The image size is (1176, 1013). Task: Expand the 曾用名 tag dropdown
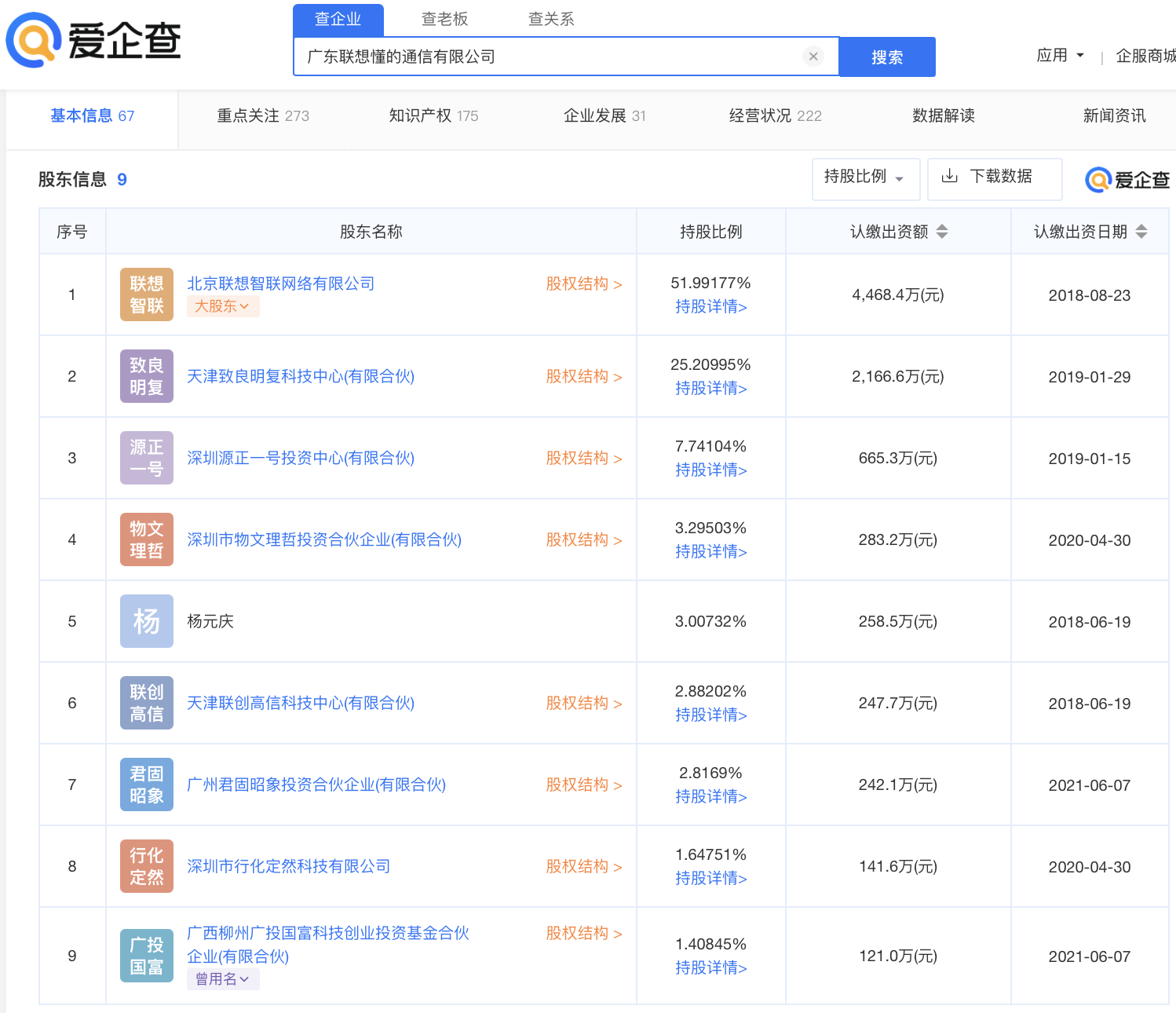[223, 979]
